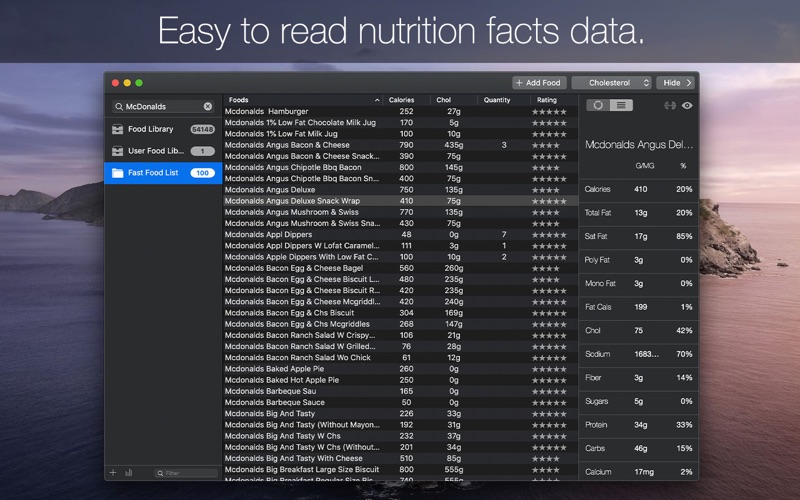Click star rating of Angus Mushroom & Swiss
The image size is (800, 500).
(x=545, y=213)
